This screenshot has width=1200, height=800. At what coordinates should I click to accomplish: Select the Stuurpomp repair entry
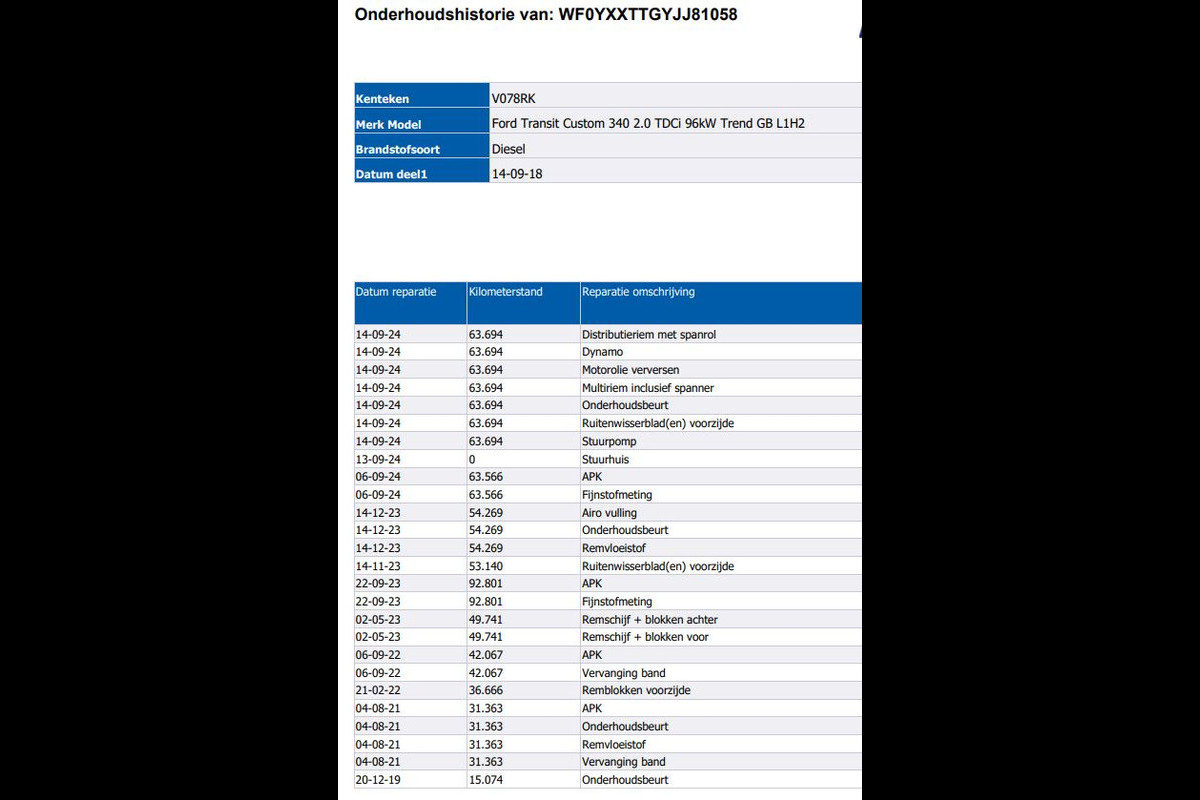(x=609, y=441)
